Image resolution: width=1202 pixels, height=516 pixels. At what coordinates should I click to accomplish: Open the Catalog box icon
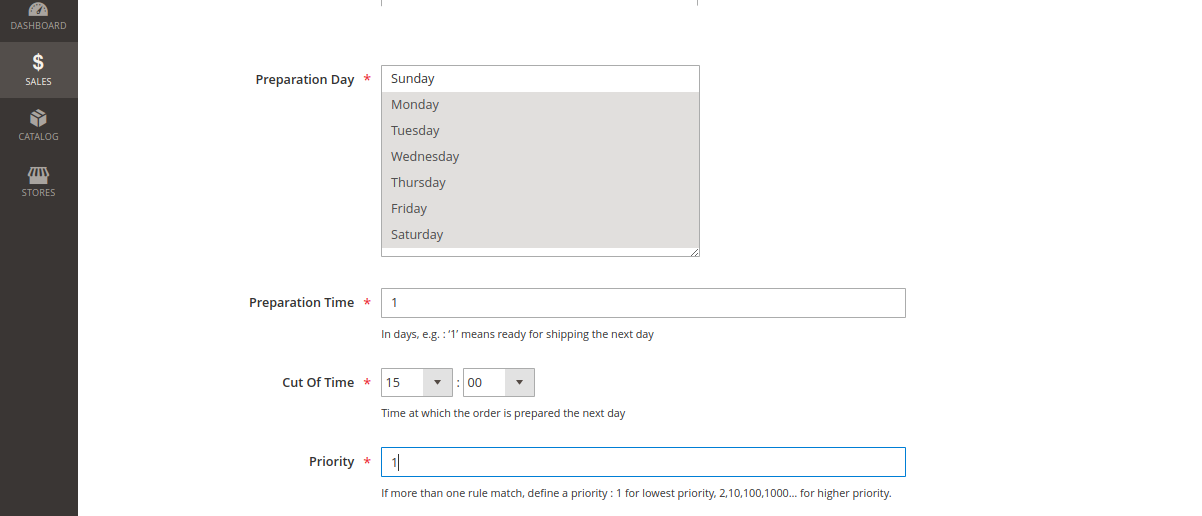(38, 118)
